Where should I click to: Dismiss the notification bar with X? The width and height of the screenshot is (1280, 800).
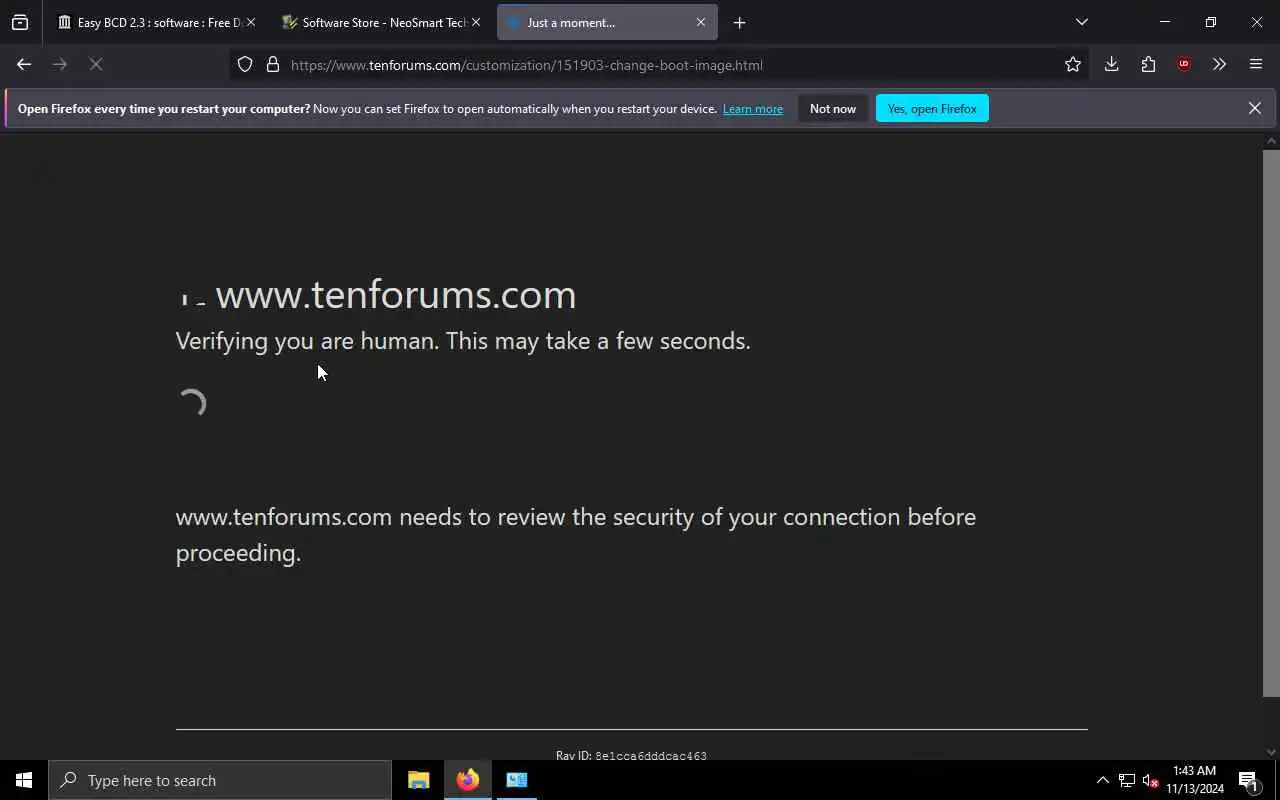click(x=1254, y=108)
